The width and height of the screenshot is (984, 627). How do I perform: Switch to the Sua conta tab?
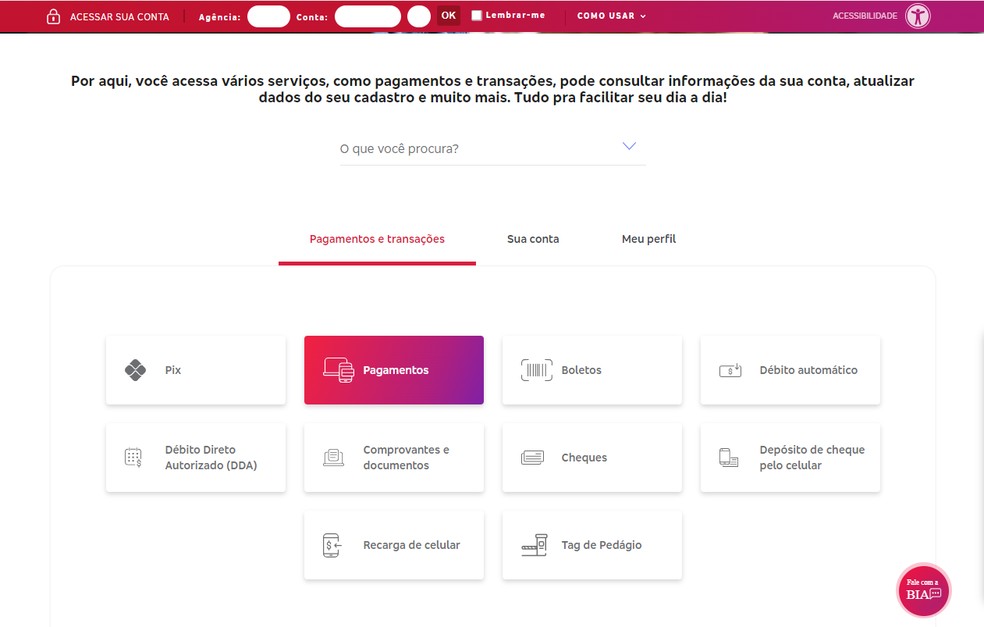point(532,238)
